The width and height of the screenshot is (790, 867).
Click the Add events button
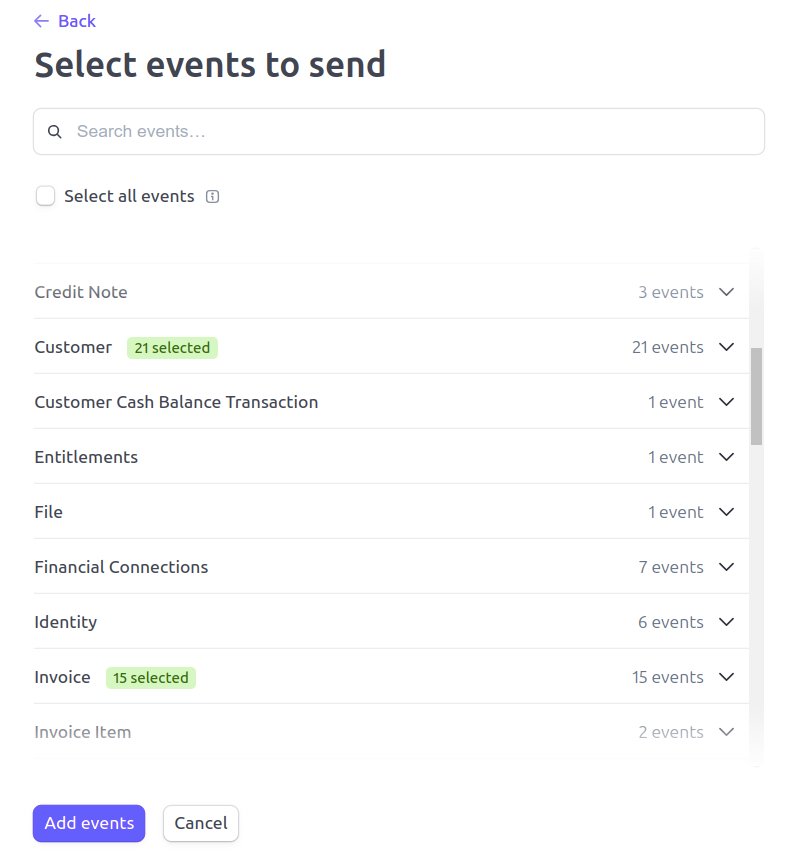(x=89, y=824)
